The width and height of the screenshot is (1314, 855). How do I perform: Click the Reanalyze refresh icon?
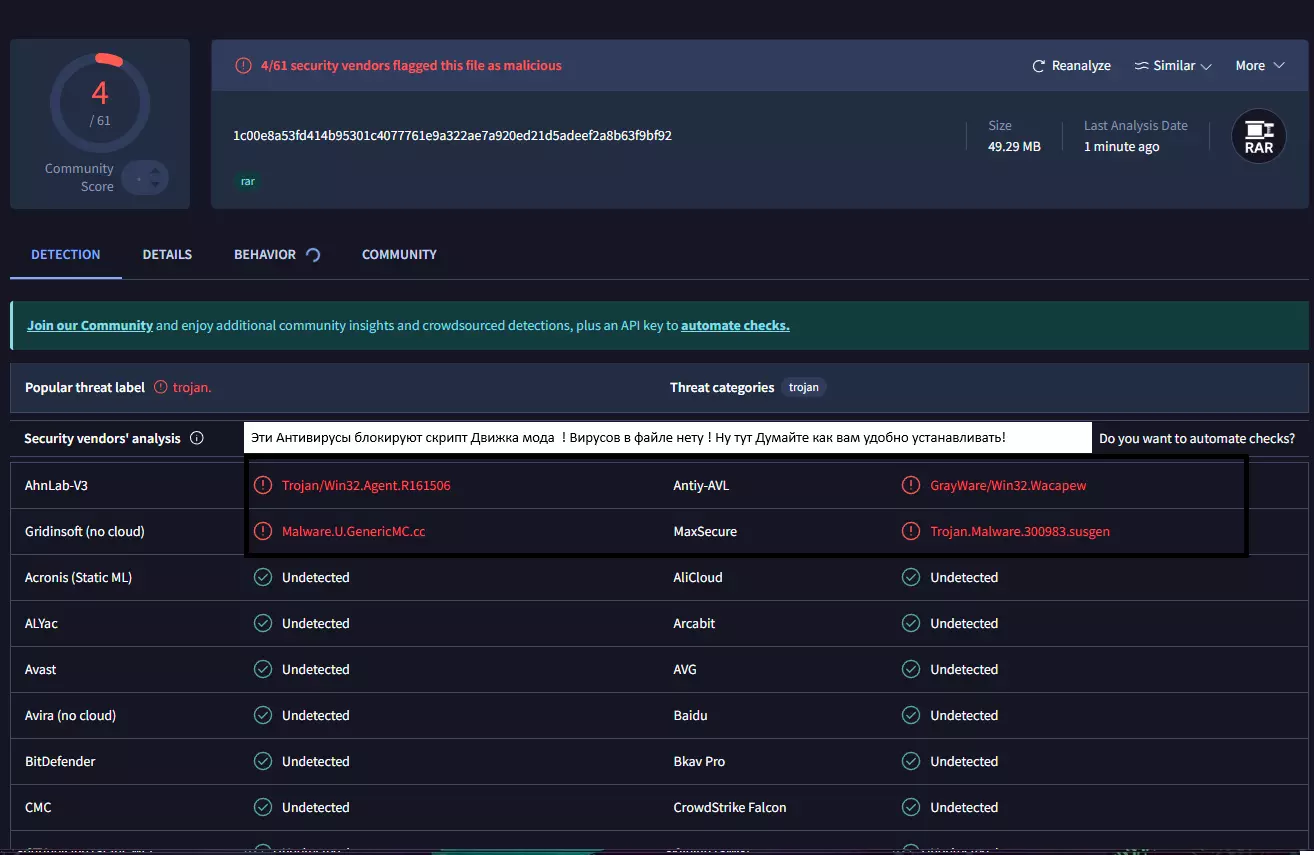(1039, 66)
